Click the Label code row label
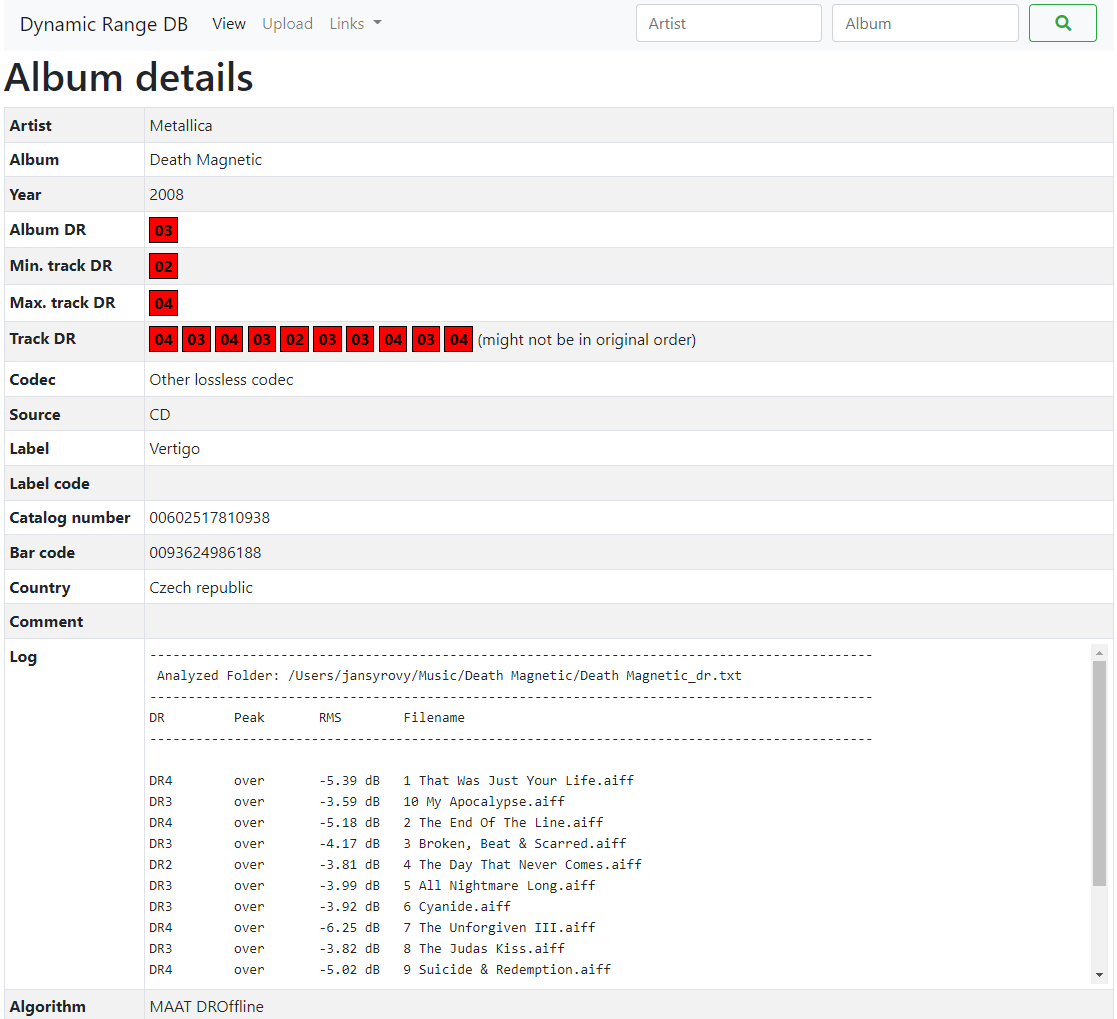 coord(49,484)
